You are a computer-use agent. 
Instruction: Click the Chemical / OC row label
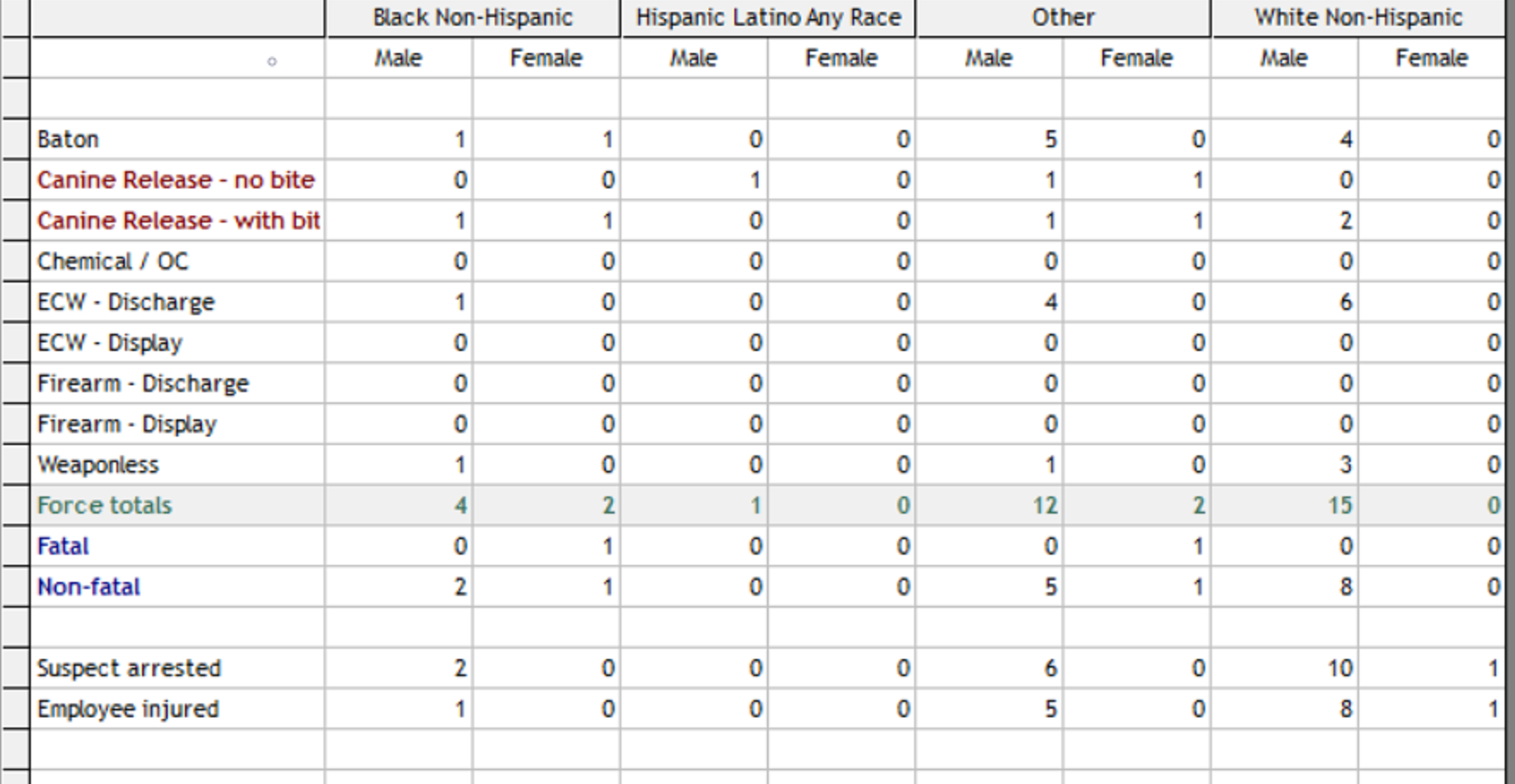[112, 261]
